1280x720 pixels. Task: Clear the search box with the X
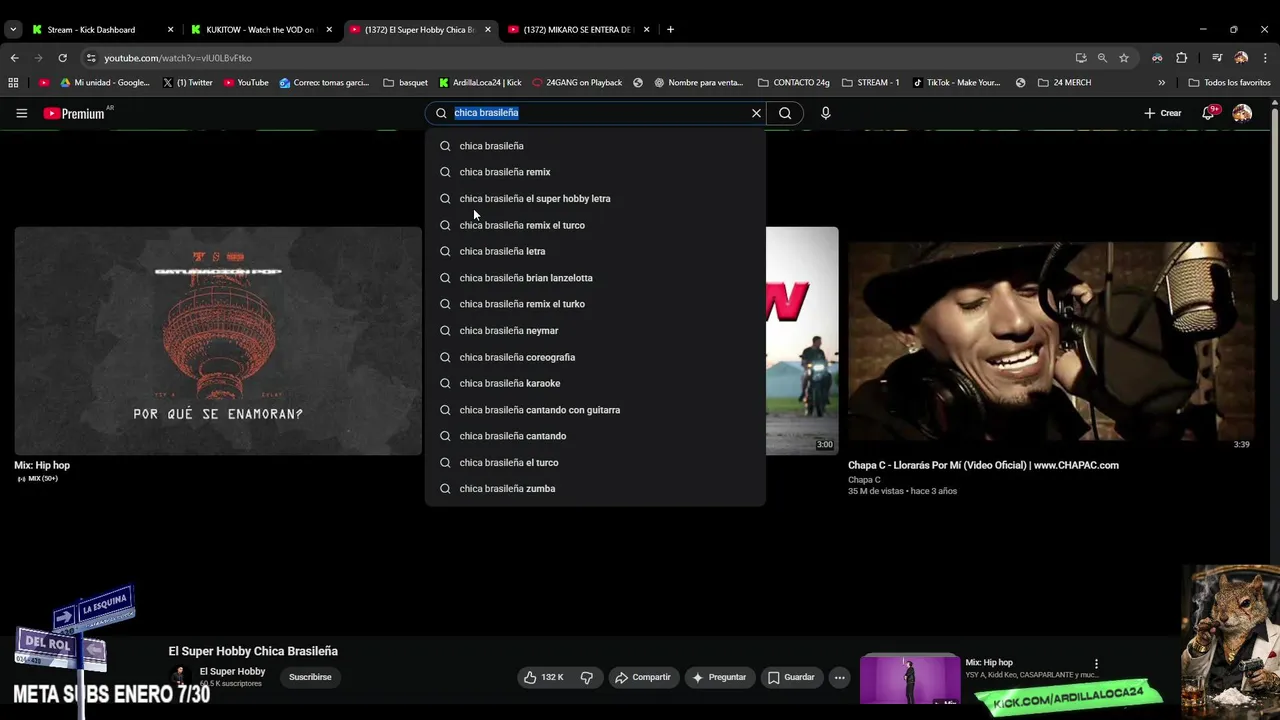click(756, 113)
